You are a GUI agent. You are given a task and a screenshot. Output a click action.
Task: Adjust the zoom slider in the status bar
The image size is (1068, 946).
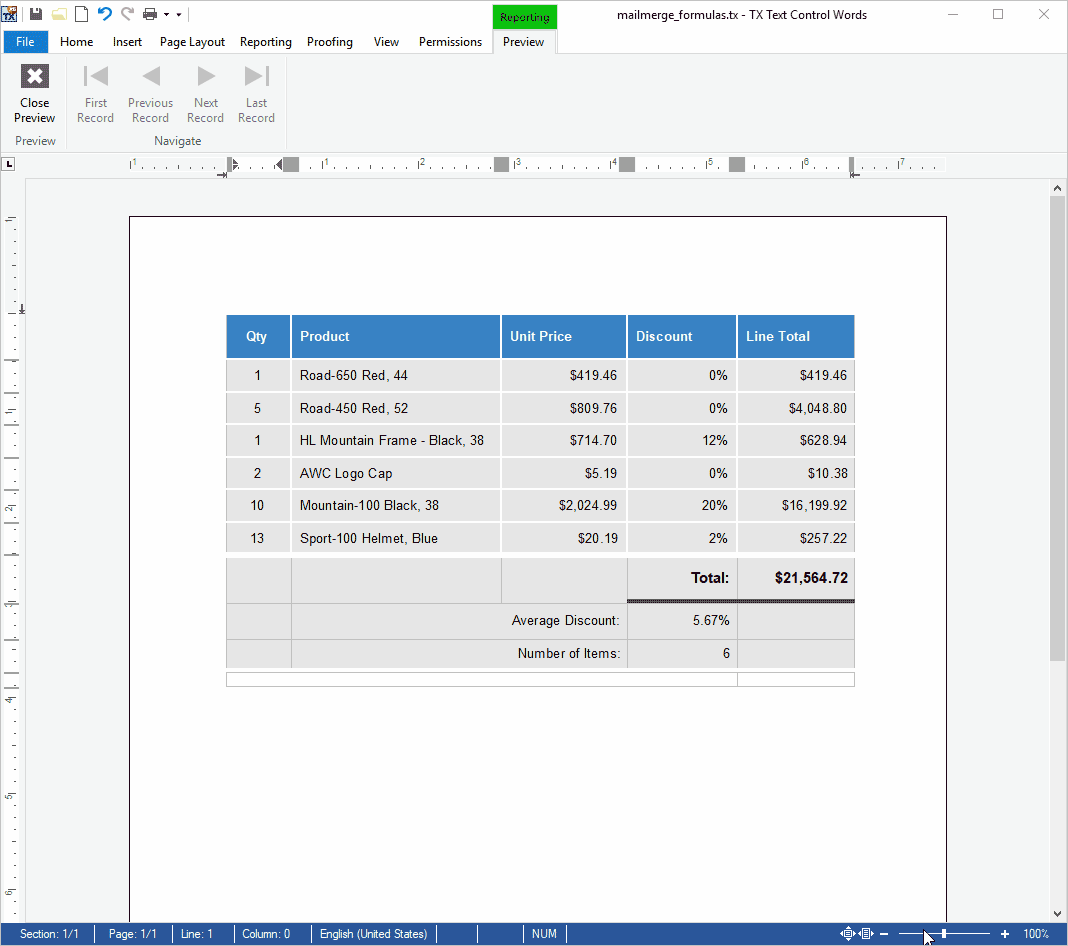tap(944, 933)
